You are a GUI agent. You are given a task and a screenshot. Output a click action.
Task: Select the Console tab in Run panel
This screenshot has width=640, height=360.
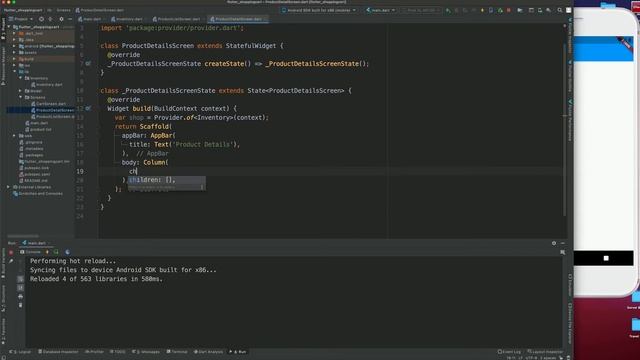coord(31,252)
